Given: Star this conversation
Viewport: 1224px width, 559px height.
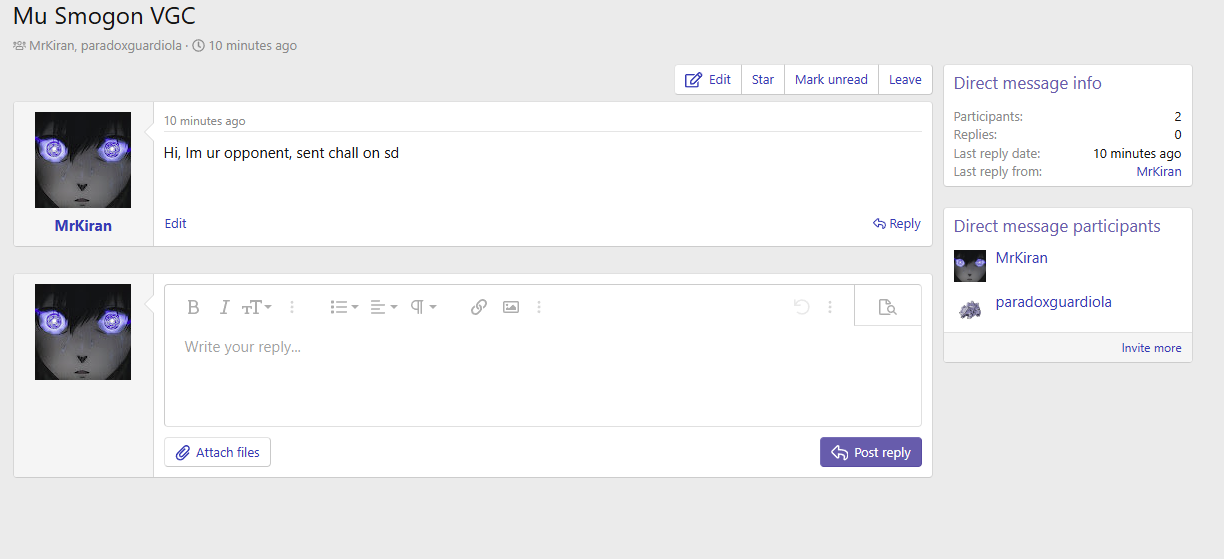Looking at the screenshot, I should click(763, 80).
